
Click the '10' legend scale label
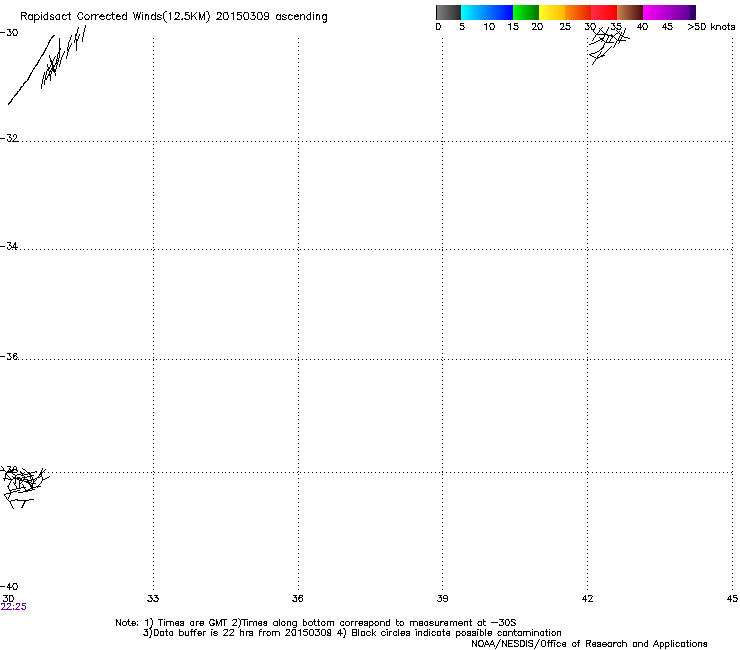489,27
